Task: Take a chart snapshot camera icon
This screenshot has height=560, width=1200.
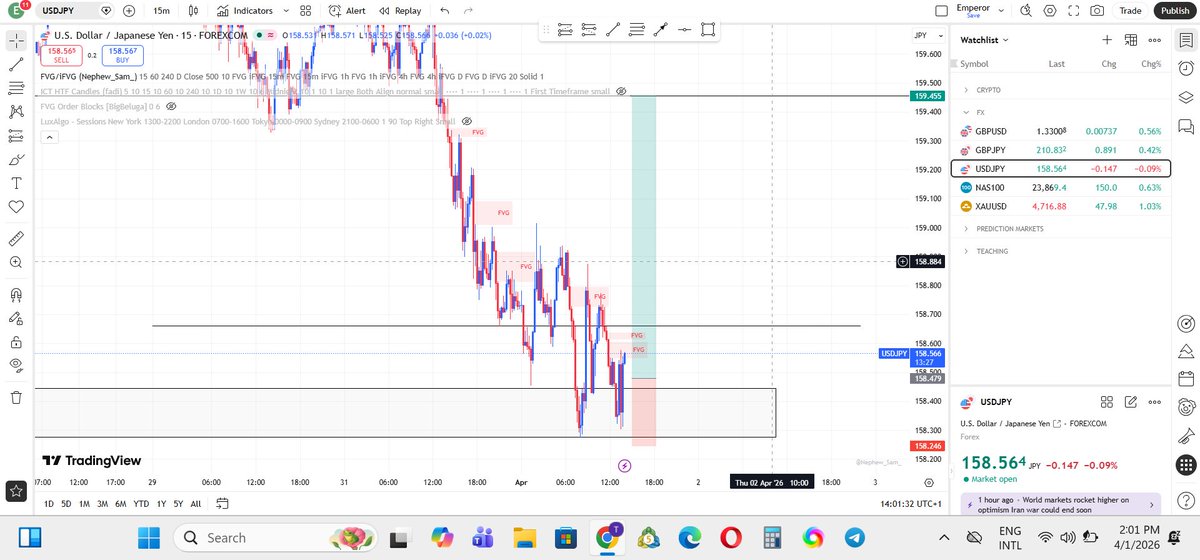Action: pos(1097,11)
